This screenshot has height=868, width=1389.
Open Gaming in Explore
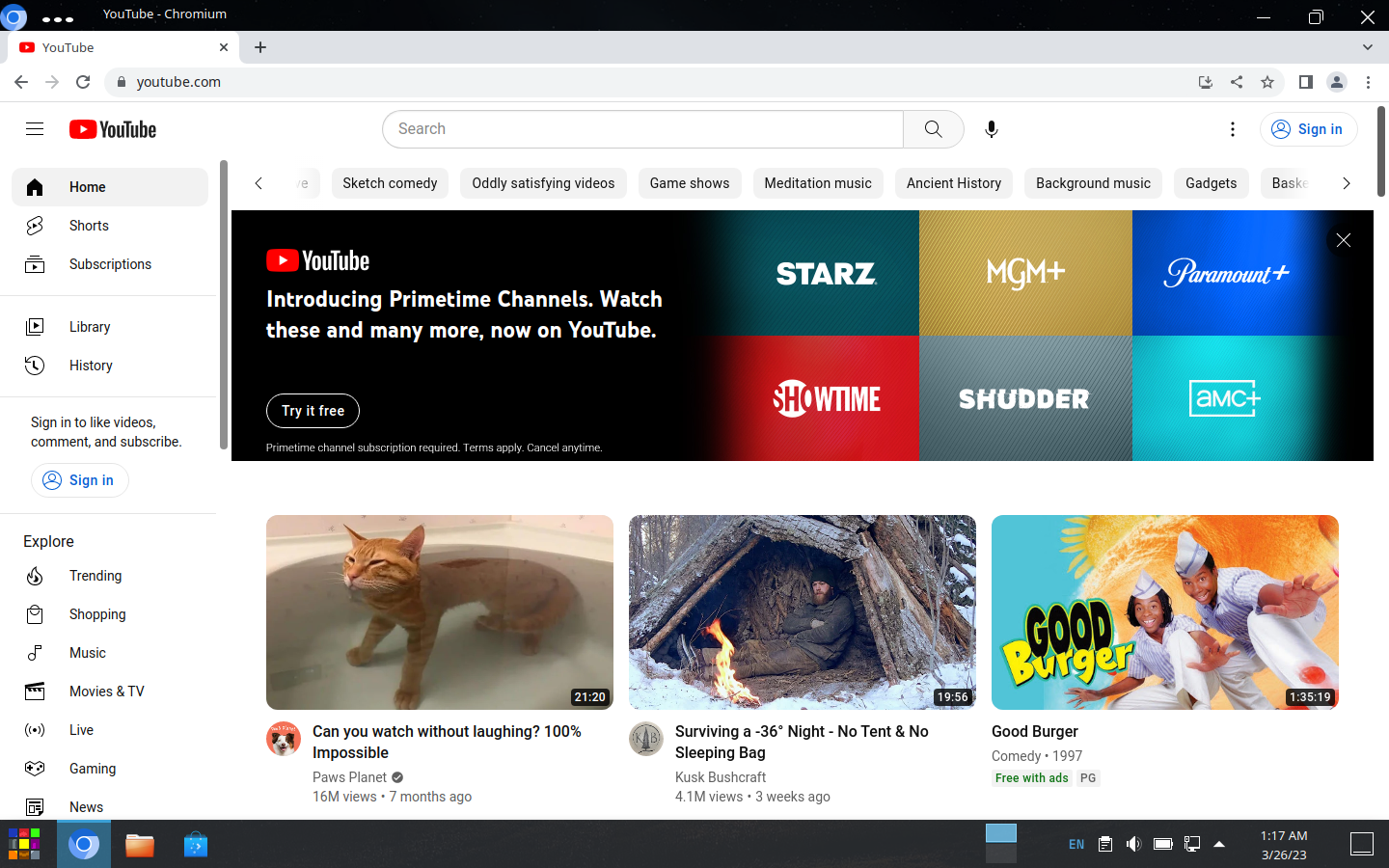tap(110, 769)
